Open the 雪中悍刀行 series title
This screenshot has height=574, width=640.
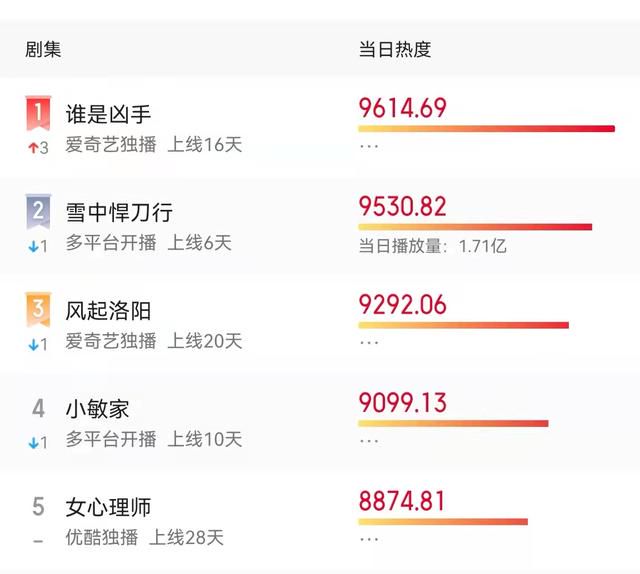click(x=119, y=212)
